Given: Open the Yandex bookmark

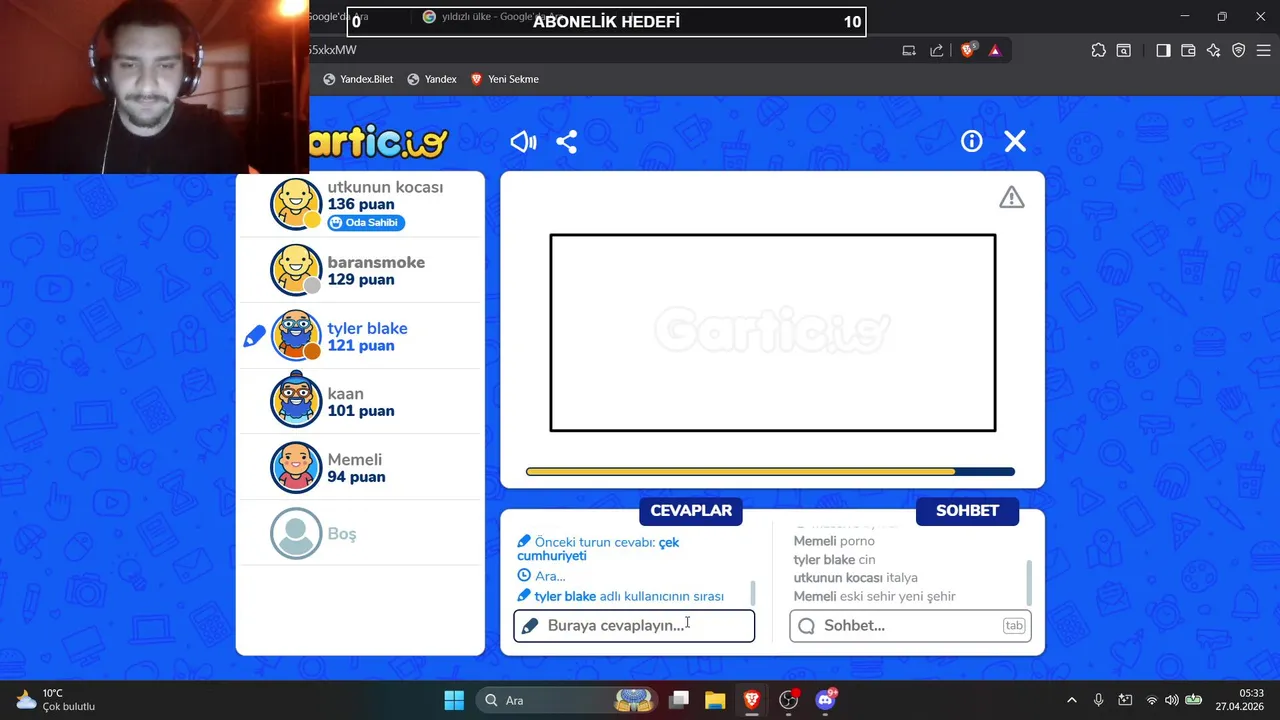Looking at the screenshot, I should pyautogui.click(x=432, y=79).
